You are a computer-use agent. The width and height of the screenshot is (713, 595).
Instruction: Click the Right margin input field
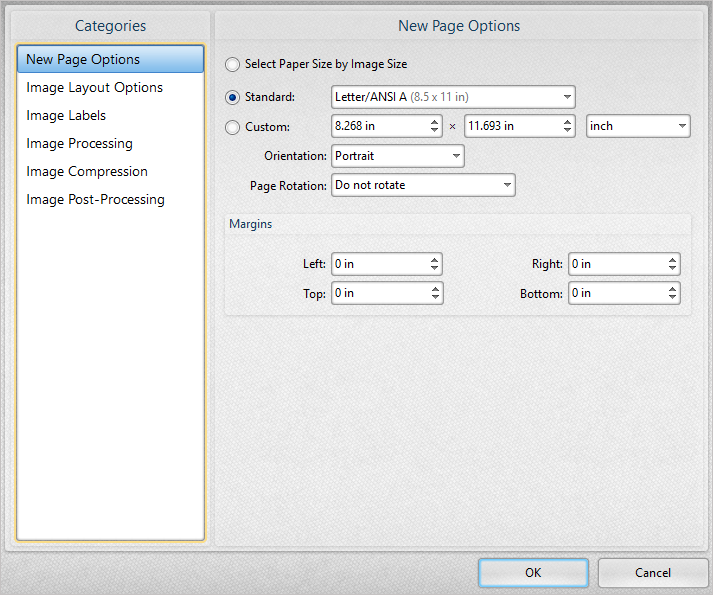tap(615, 264)
